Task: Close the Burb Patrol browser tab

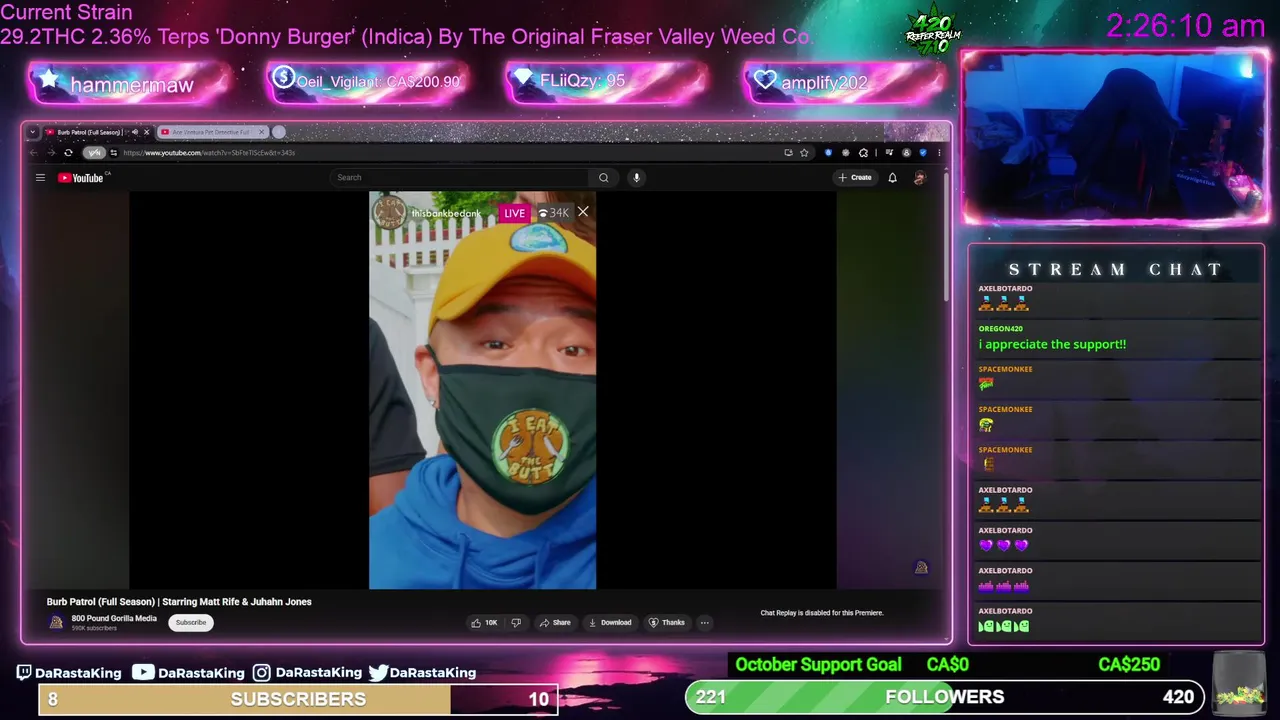Action: coord(146,132)
